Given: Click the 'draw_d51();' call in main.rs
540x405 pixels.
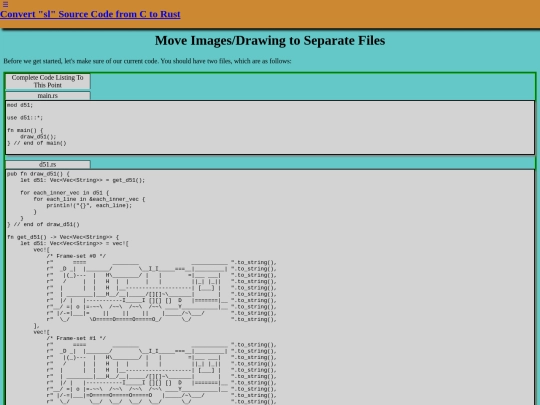Looking at the screenshot, I should pos(38,137).
